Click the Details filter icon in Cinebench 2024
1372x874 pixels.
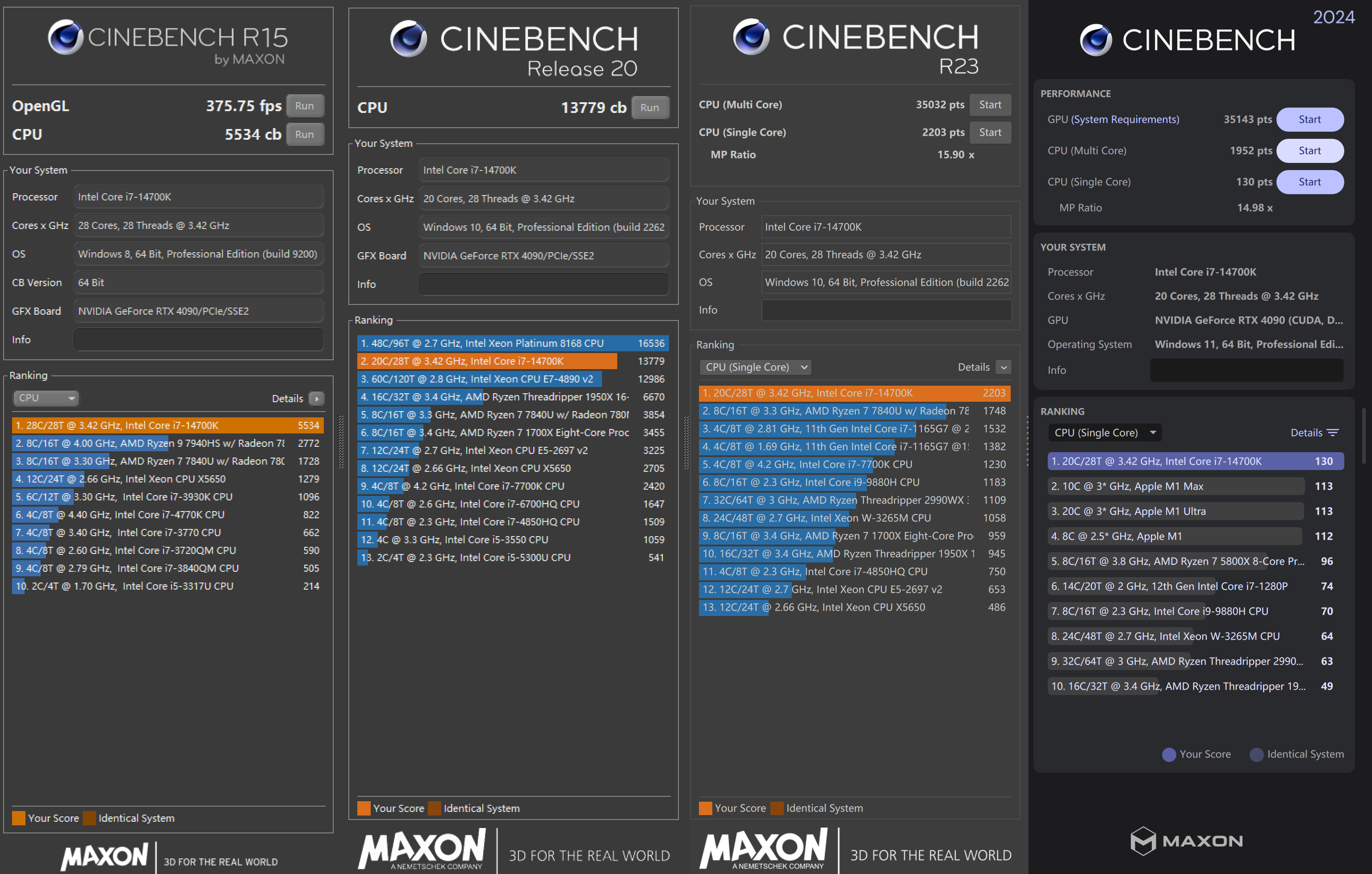[1333, 433]
